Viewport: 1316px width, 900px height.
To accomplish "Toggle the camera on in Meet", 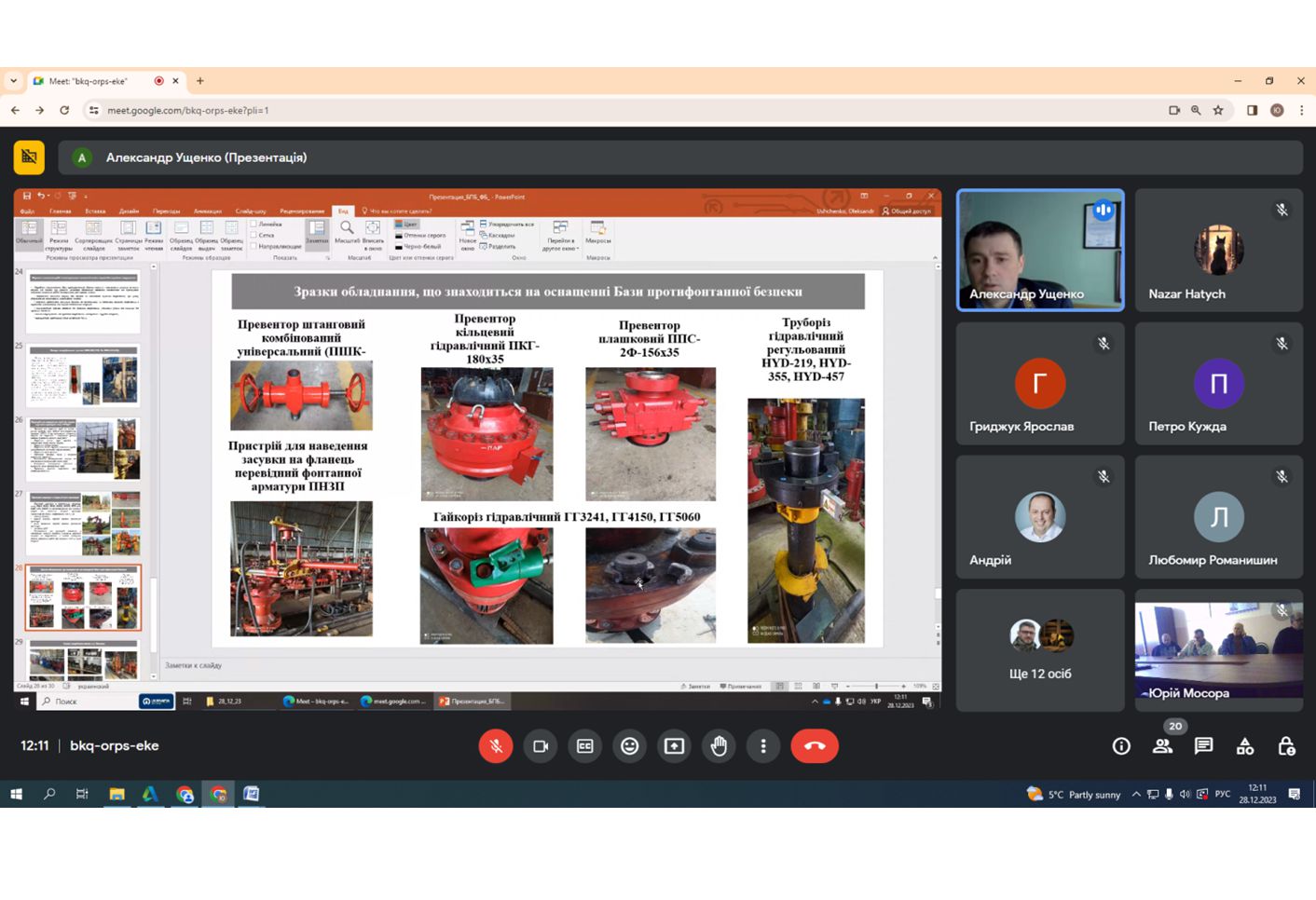I will point(541,746).
